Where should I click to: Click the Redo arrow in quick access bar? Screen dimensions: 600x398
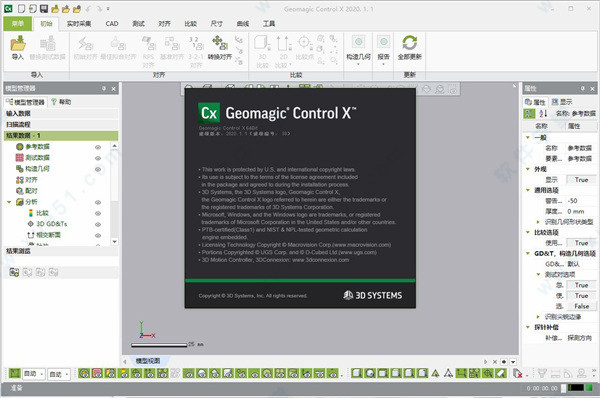[x=99, y=8]
